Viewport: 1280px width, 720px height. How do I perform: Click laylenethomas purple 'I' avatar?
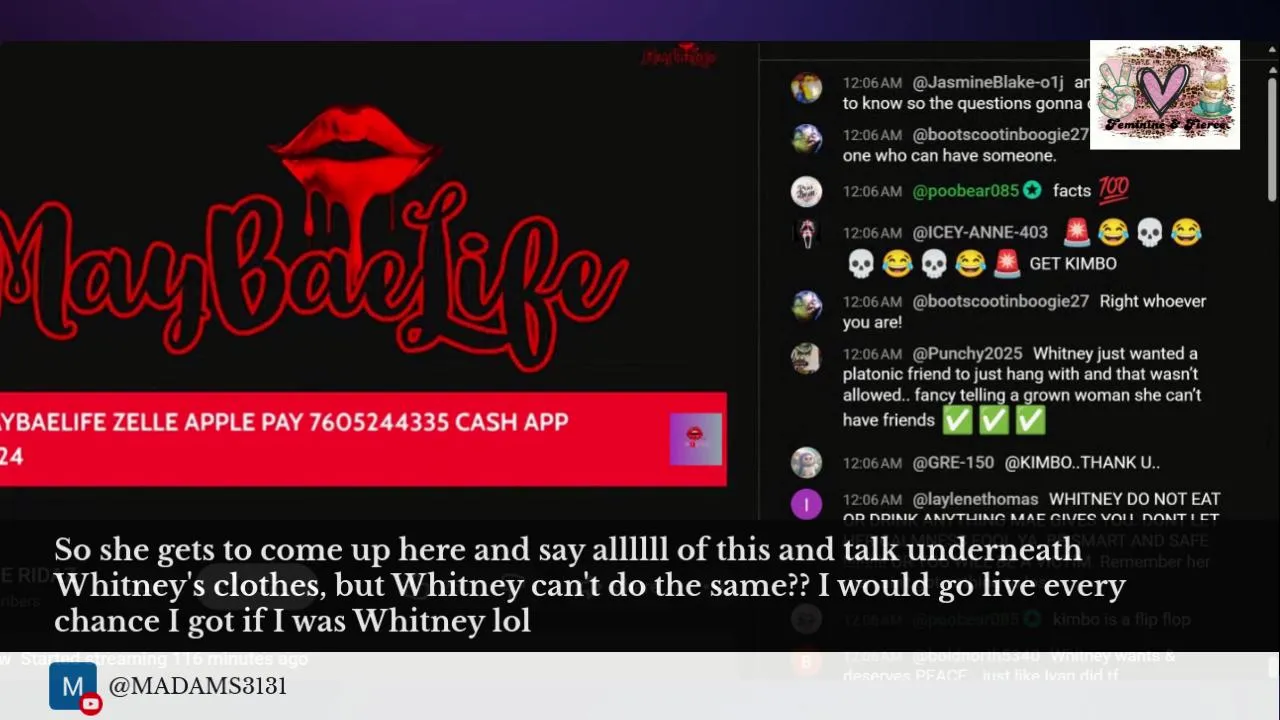click(x=806, y=504)
